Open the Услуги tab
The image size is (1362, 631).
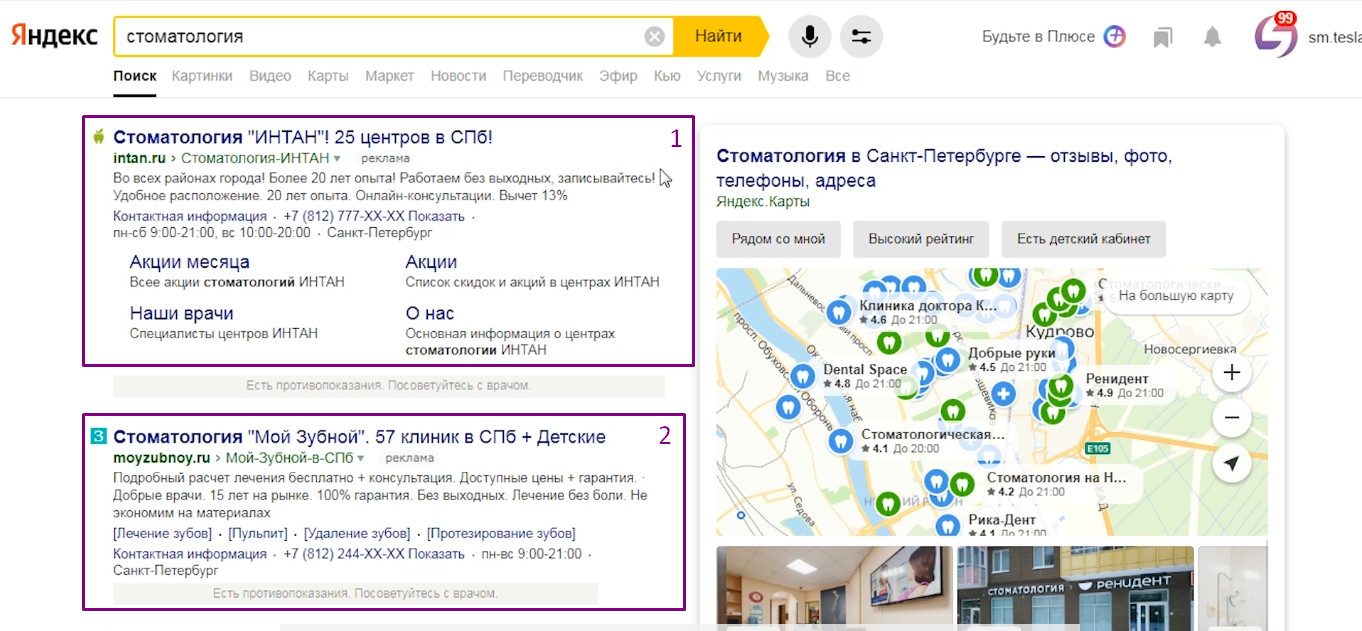click(x=719, y=76)
